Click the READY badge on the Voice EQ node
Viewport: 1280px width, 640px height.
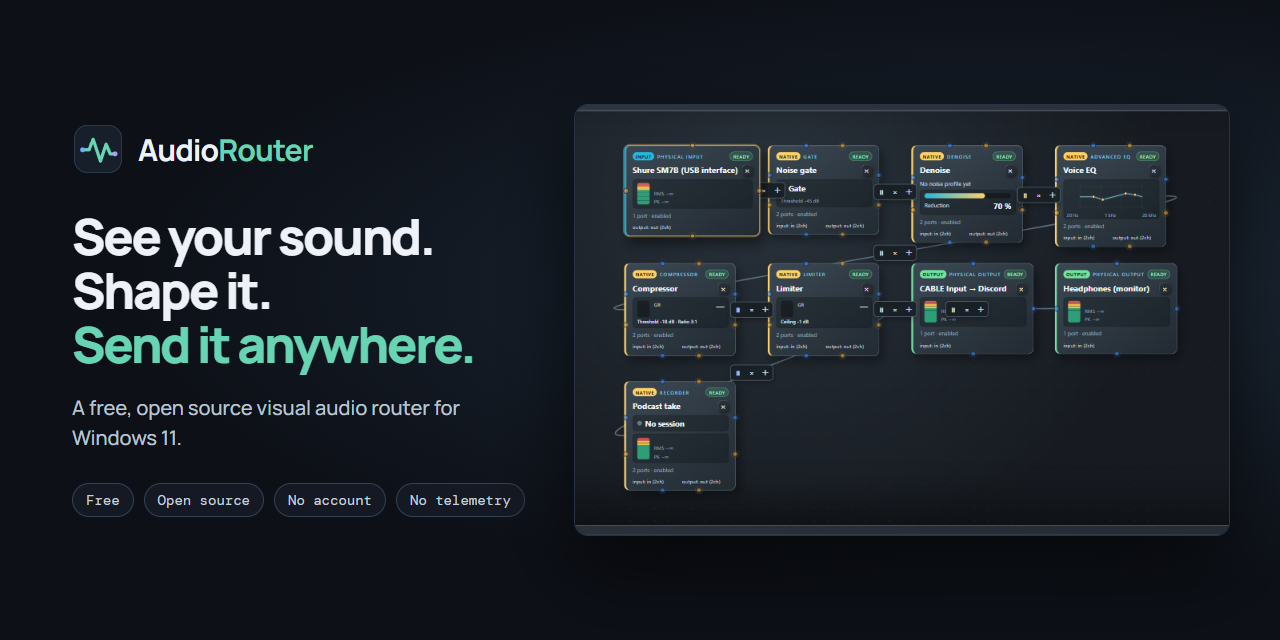1148,156
